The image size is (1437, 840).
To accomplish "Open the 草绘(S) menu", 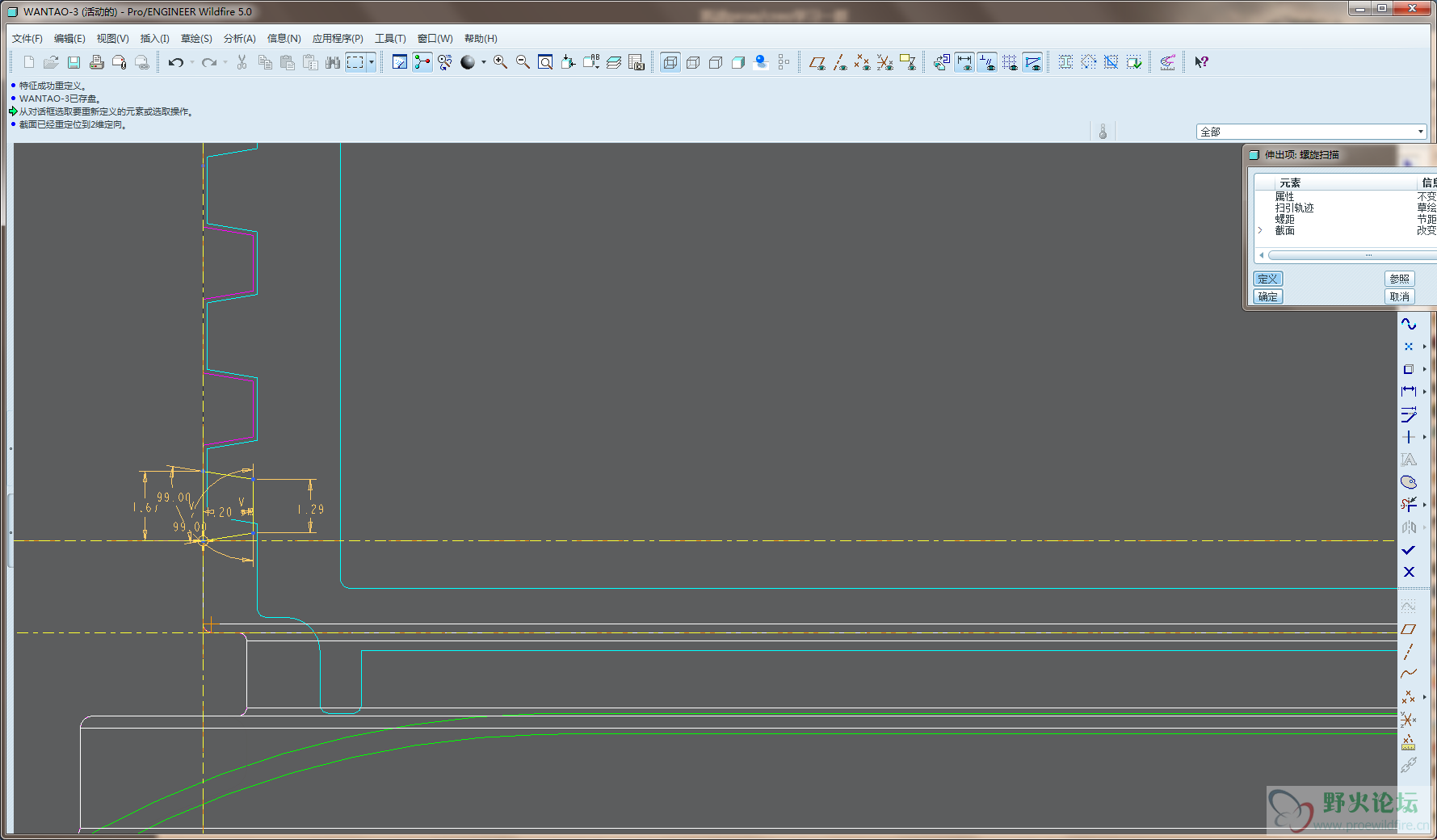I will coord(196,39).
